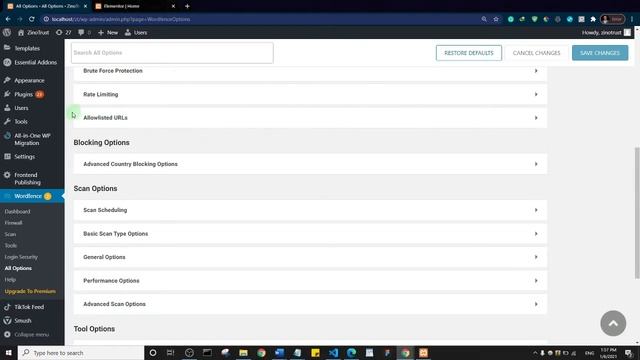
Task: Expand the Brute Force Protection section
Action: (310, 71)
